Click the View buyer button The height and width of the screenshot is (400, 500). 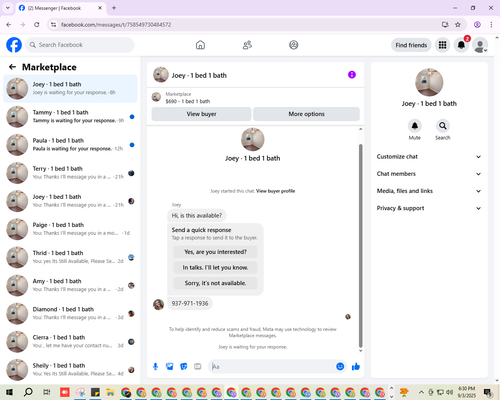tap(201, 114)
